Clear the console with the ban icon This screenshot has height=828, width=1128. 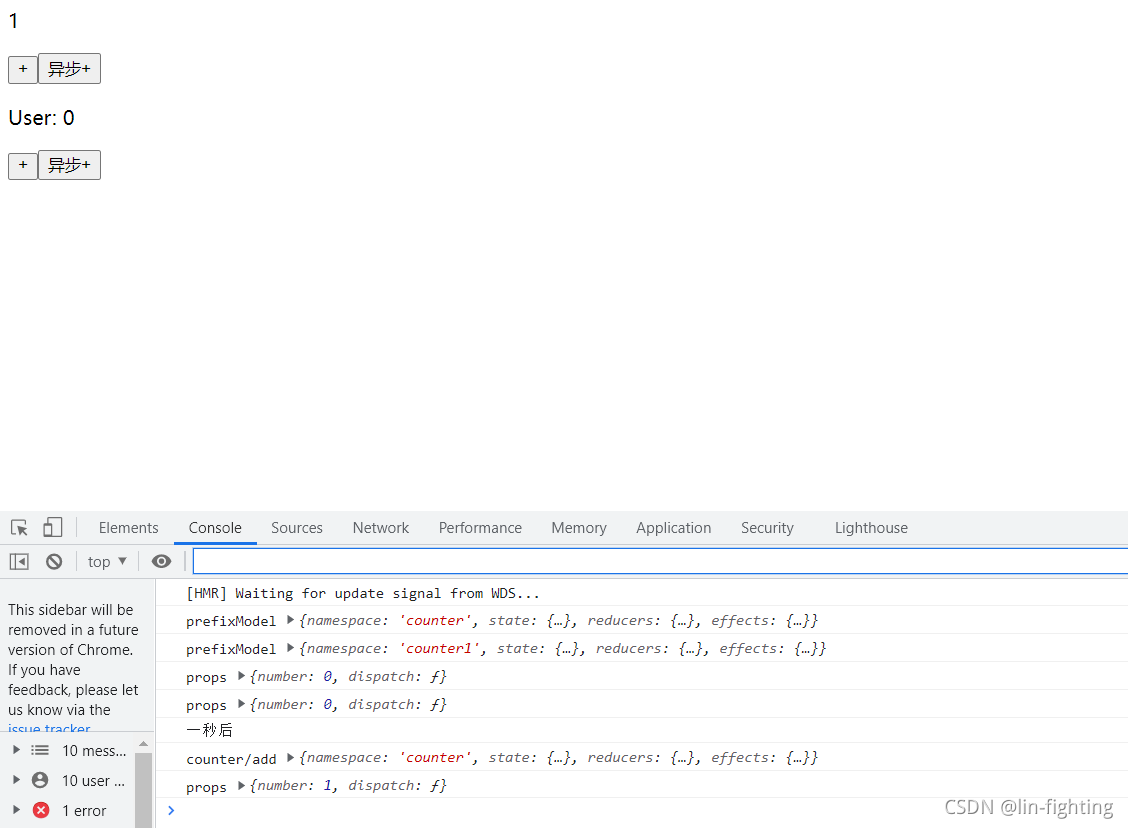click(x=54, y=561)
